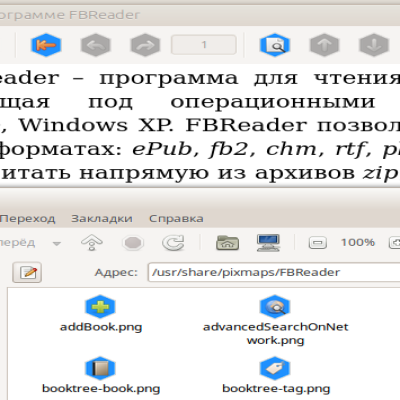Click the address field with /usr/share/pixmaps/FBReader
Image resolution: width=400 pixels, height=400 pixels.
[x=274, y=272]
